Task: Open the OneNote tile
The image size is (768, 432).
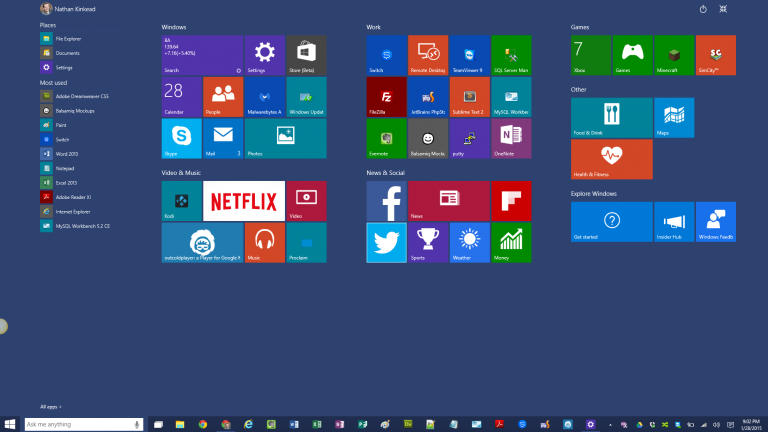Action: pos(511,139)
